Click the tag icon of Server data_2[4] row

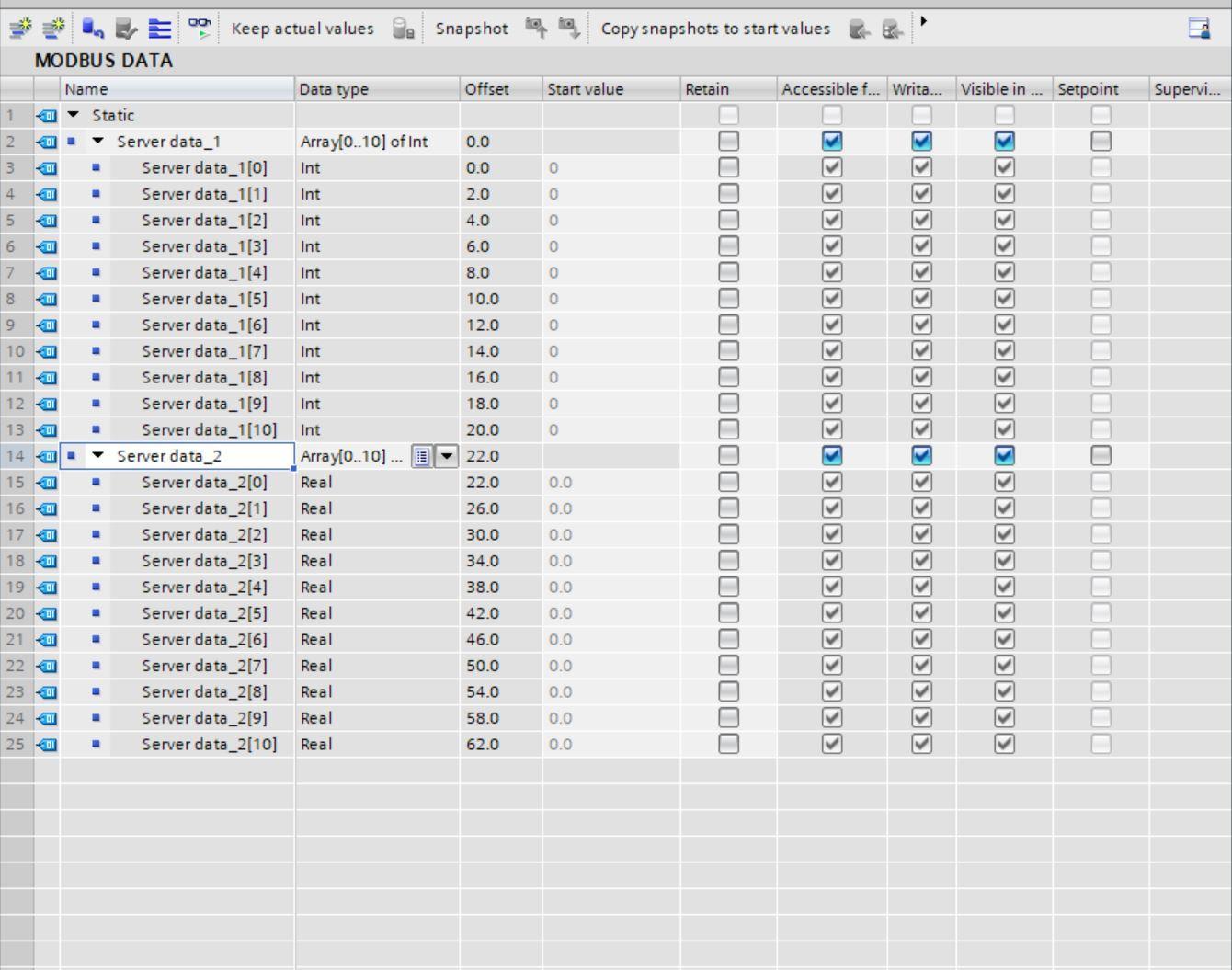(x=46, y=588)
